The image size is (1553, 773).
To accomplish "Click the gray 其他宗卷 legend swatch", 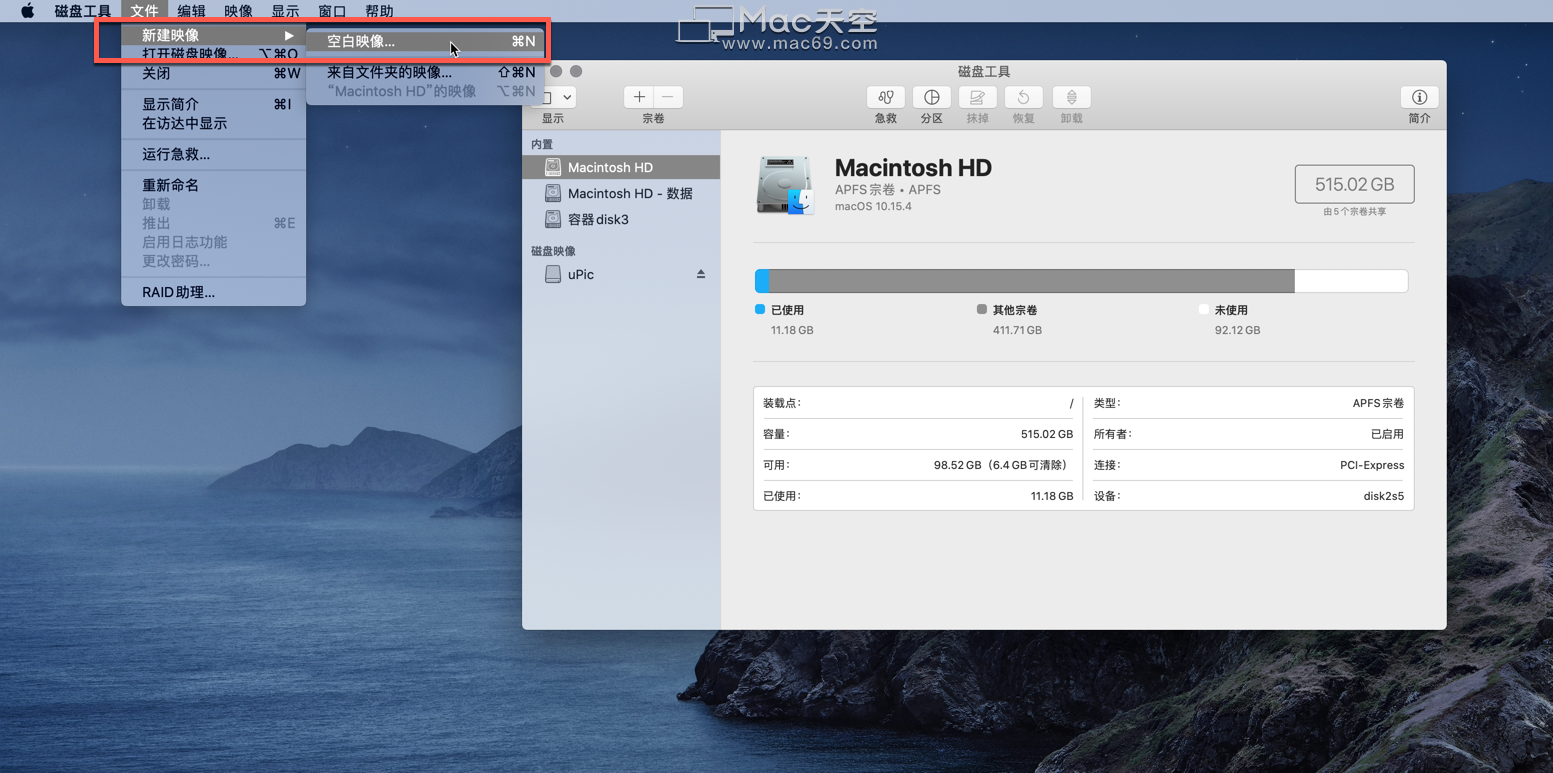I will point(982,309).
